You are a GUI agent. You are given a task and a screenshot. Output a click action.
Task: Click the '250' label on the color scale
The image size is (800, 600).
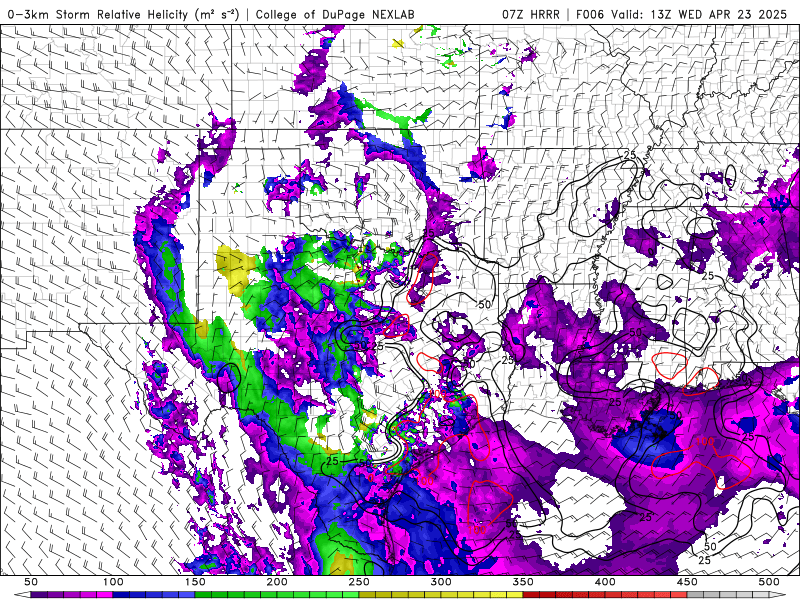tap(359, 582)
